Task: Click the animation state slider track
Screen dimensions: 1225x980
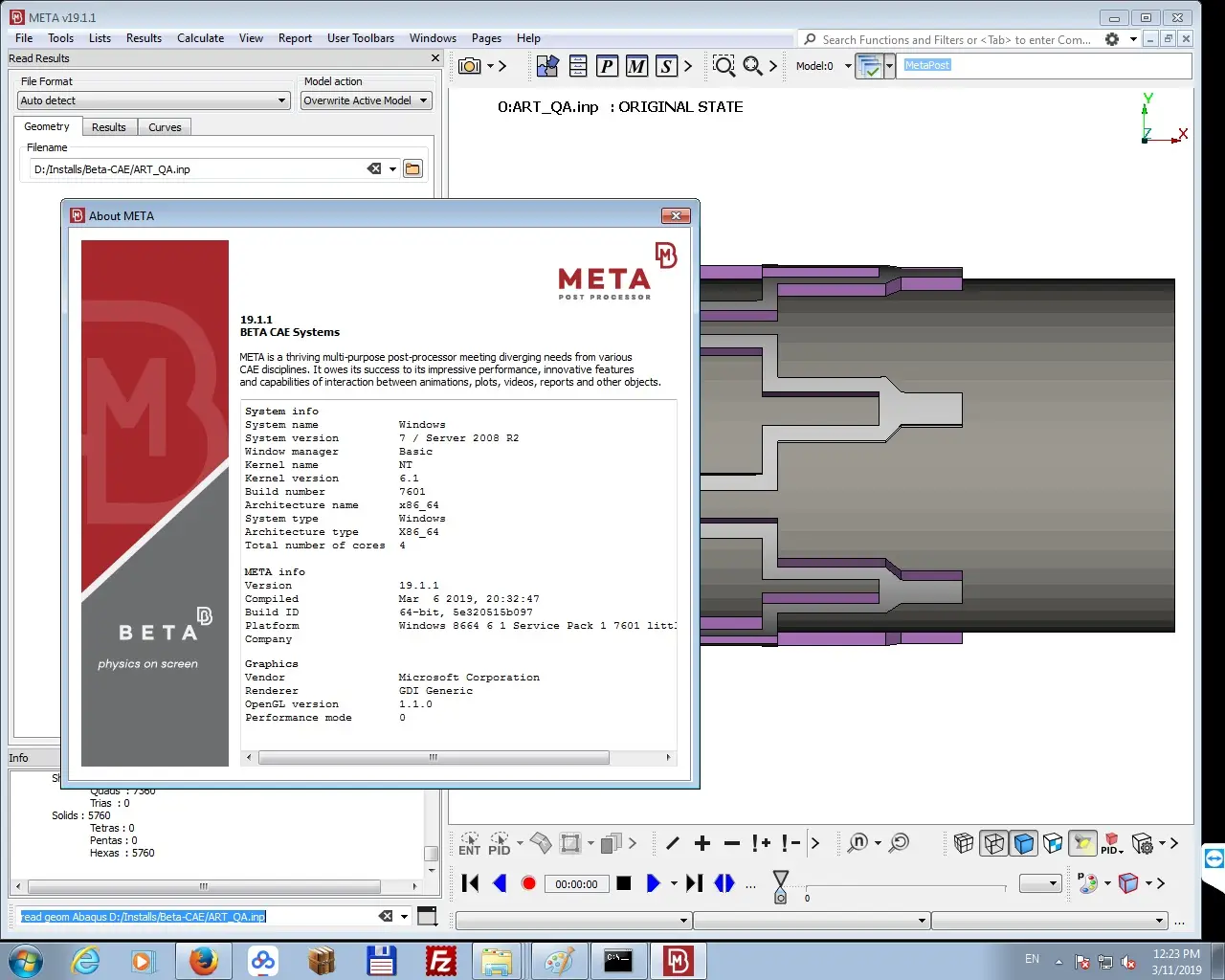Action: 905,888
